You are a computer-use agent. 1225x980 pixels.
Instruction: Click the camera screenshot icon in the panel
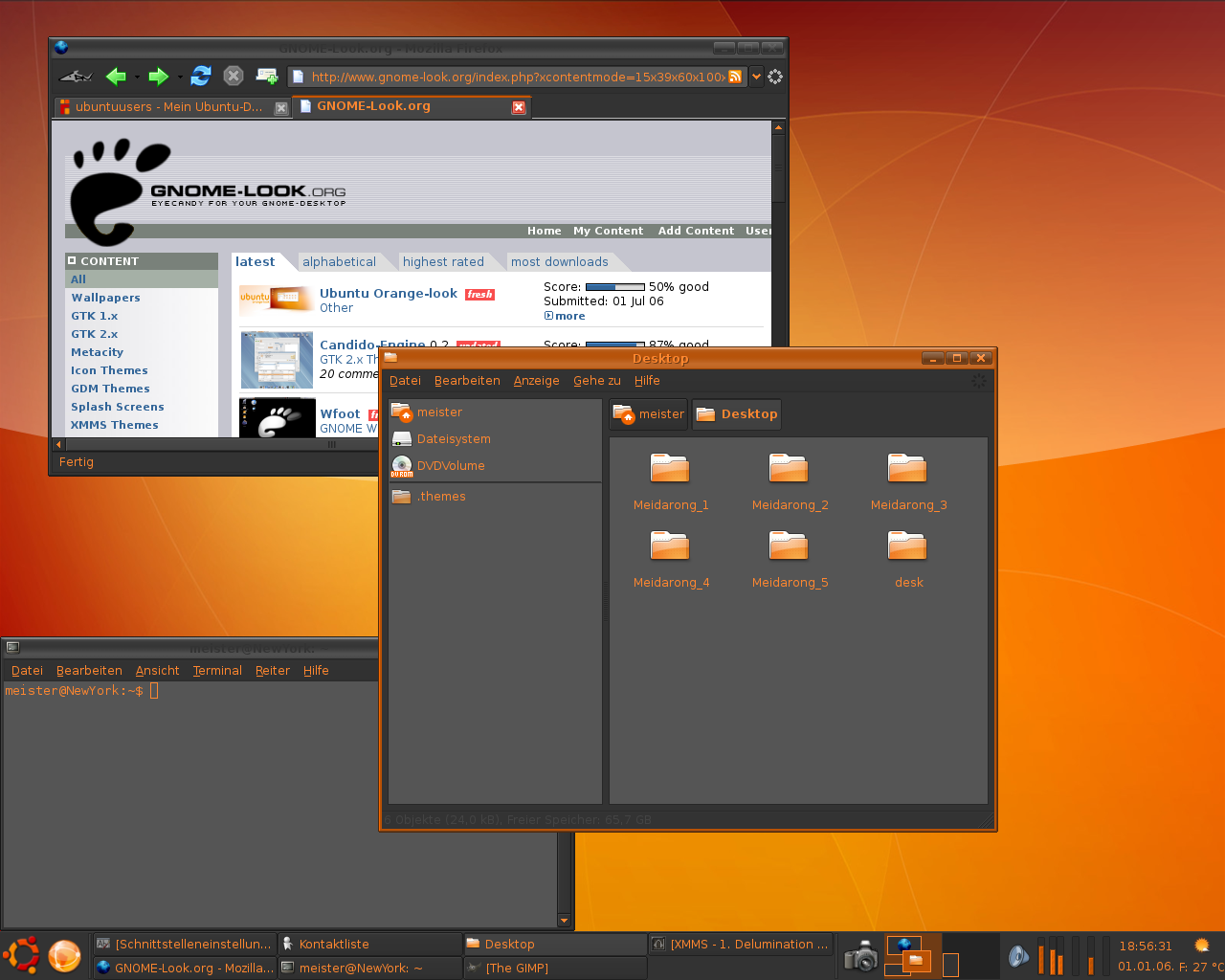tap(861, 955)
